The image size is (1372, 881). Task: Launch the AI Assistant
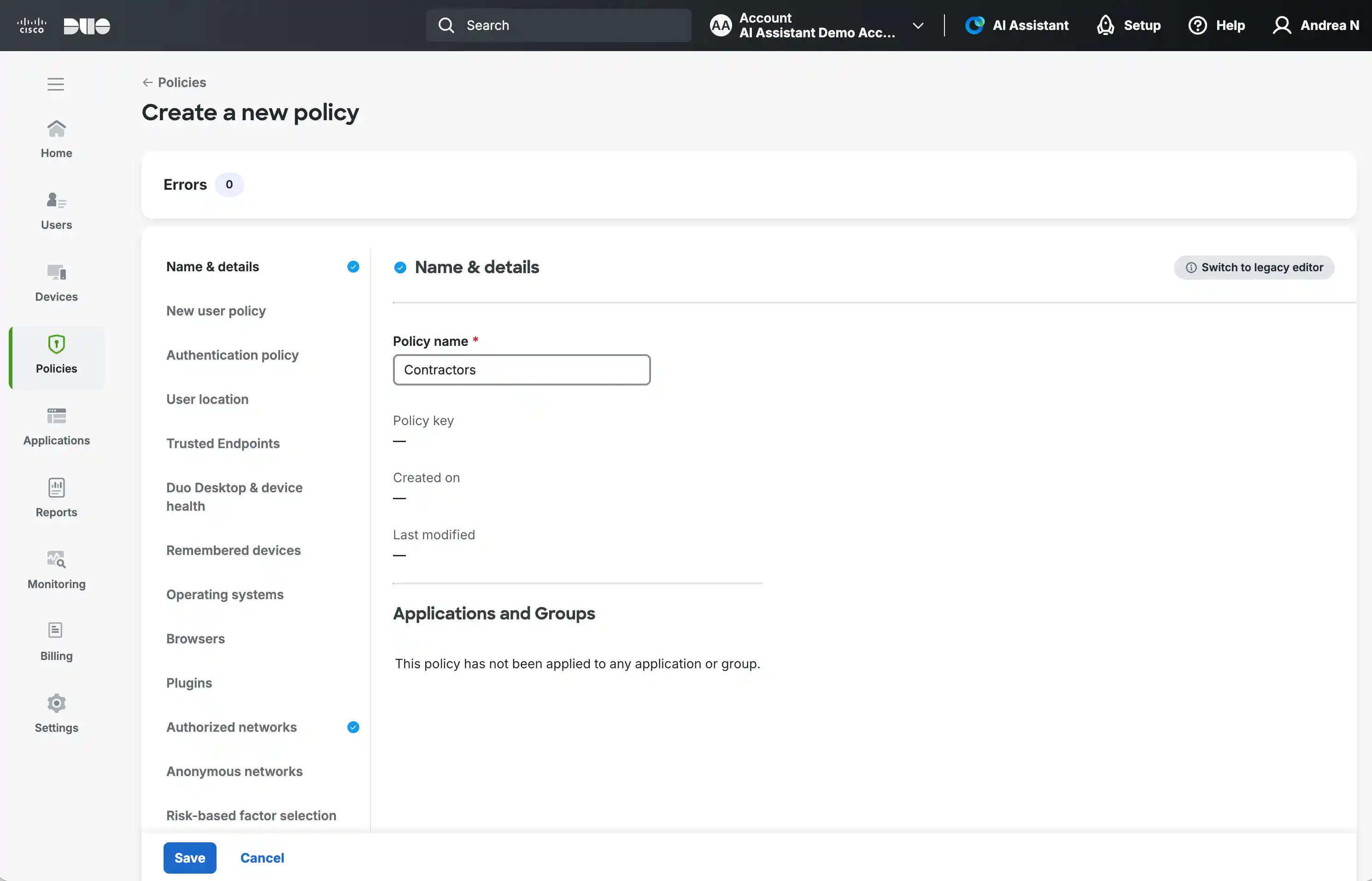[x=1017, y=25]
